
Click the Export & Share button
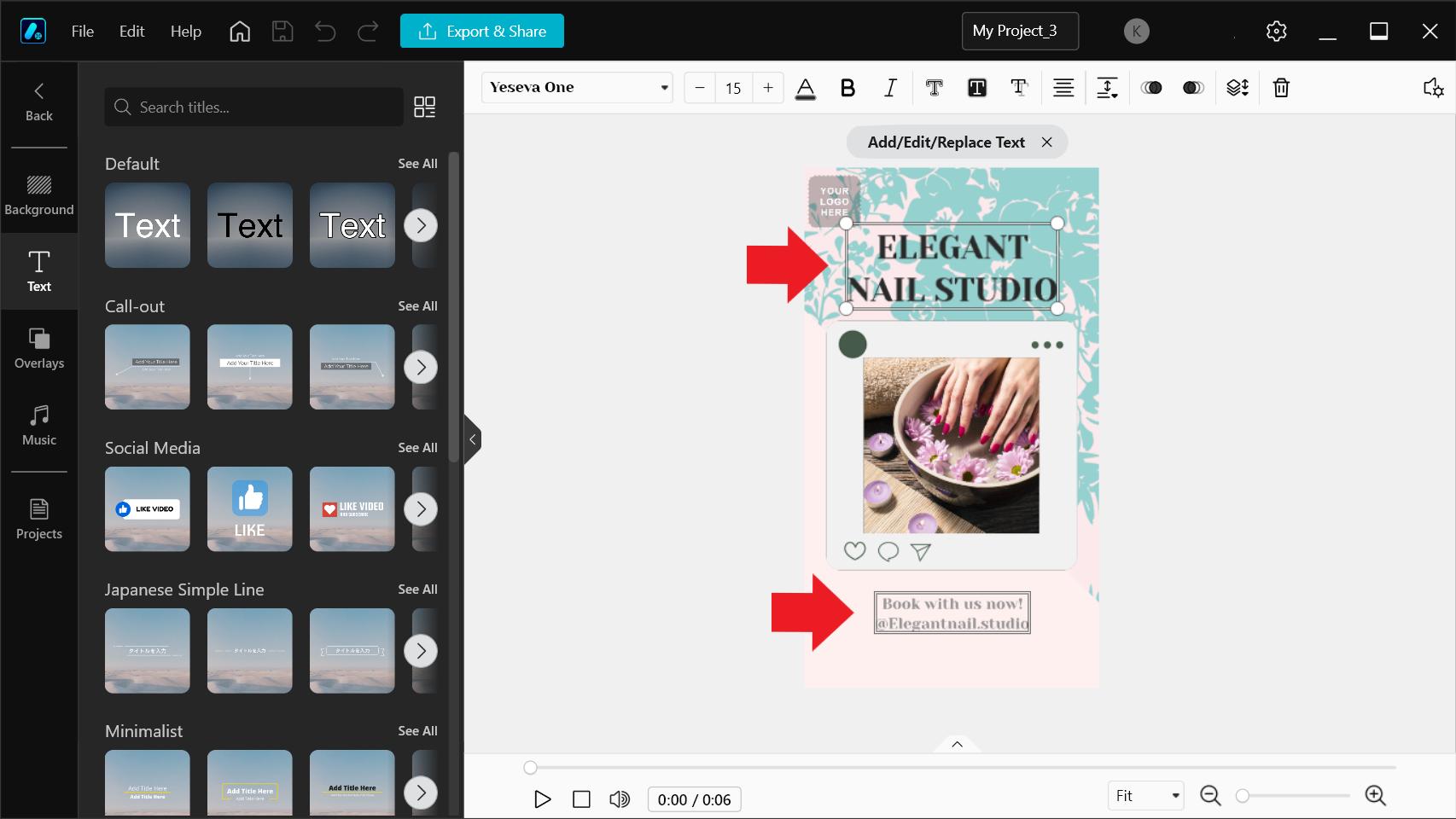(481, 31)
